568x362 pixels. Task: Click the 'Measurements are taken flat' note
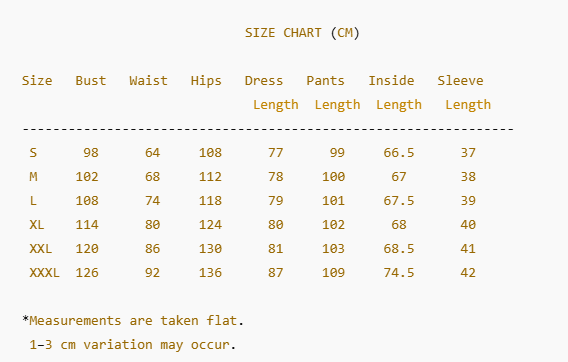pos(133,321)
